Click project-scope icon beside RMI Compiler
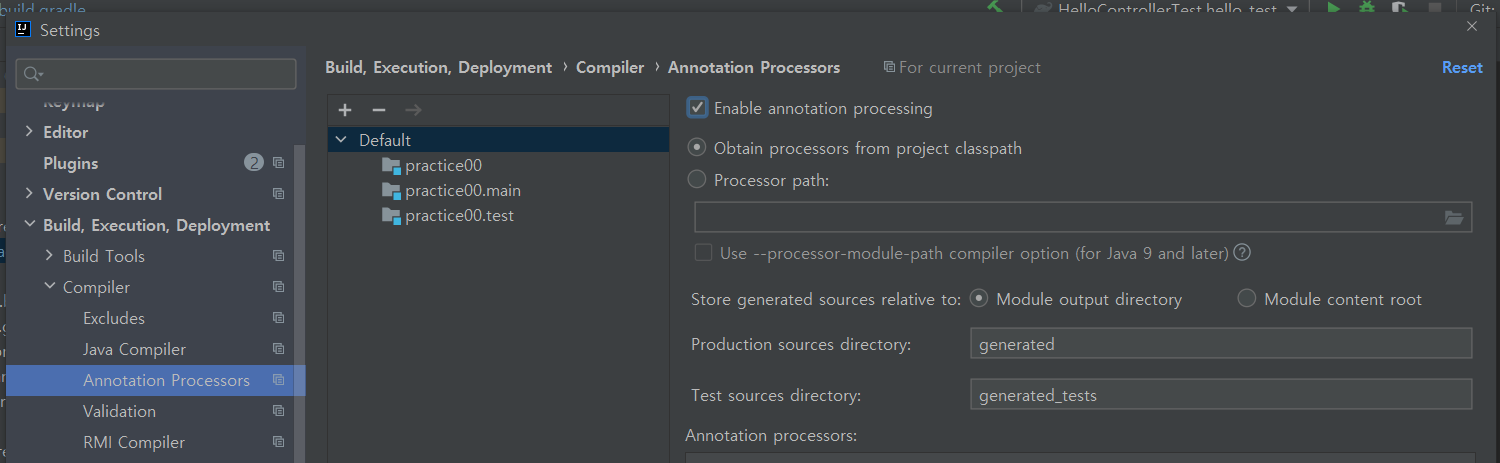The height and width of the screenshot is (463, 1500). 278,442
